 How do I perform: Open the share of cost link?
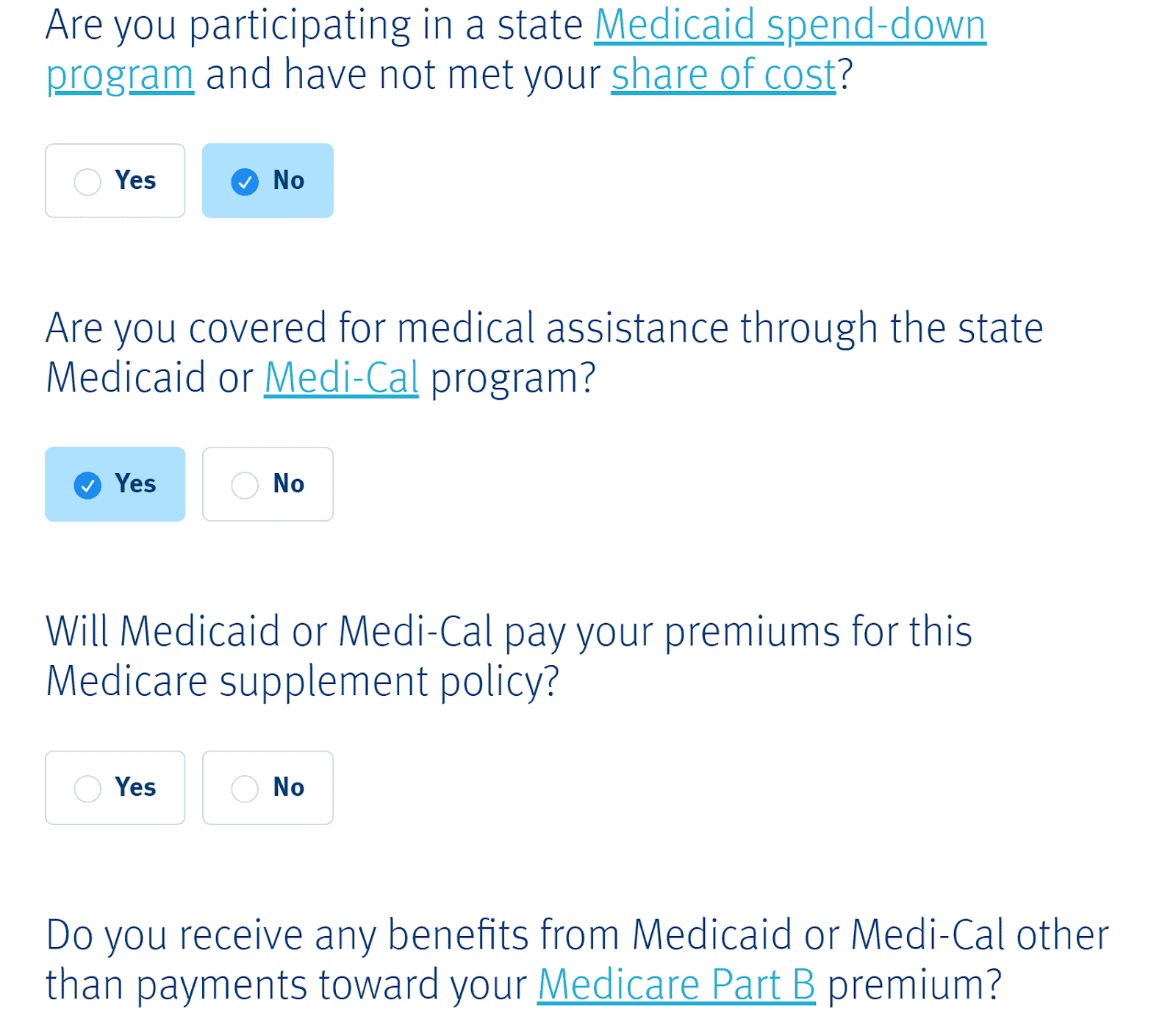723,75
